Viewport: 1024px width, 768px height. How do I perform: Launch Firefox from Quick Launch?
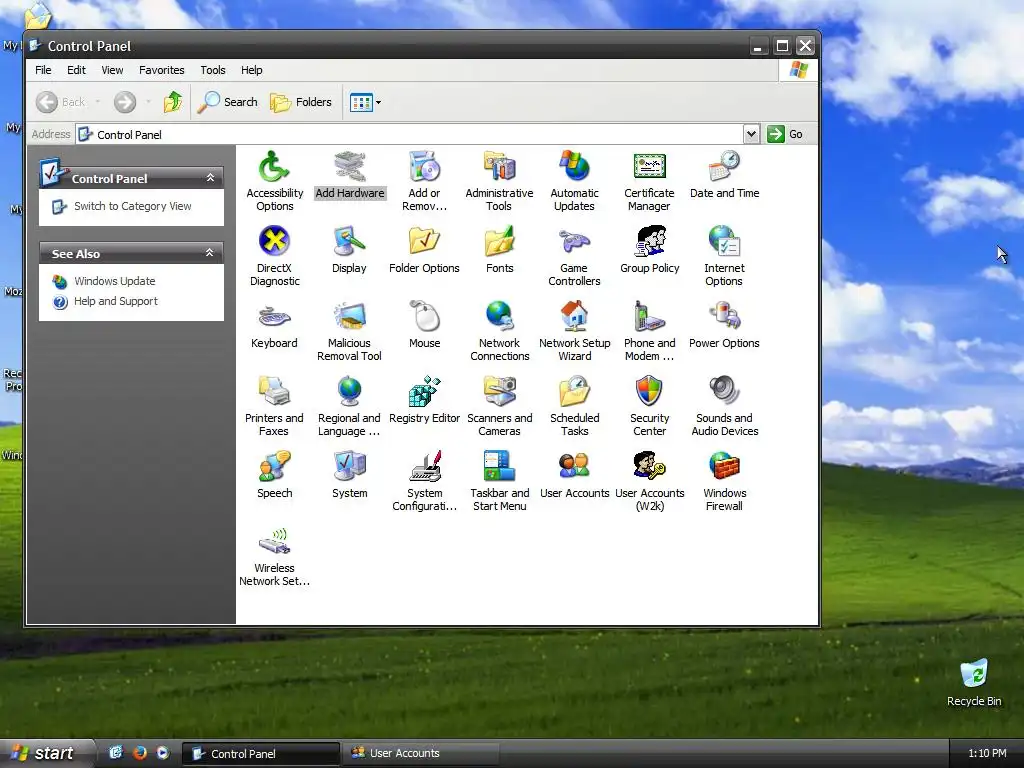[140, 753]
